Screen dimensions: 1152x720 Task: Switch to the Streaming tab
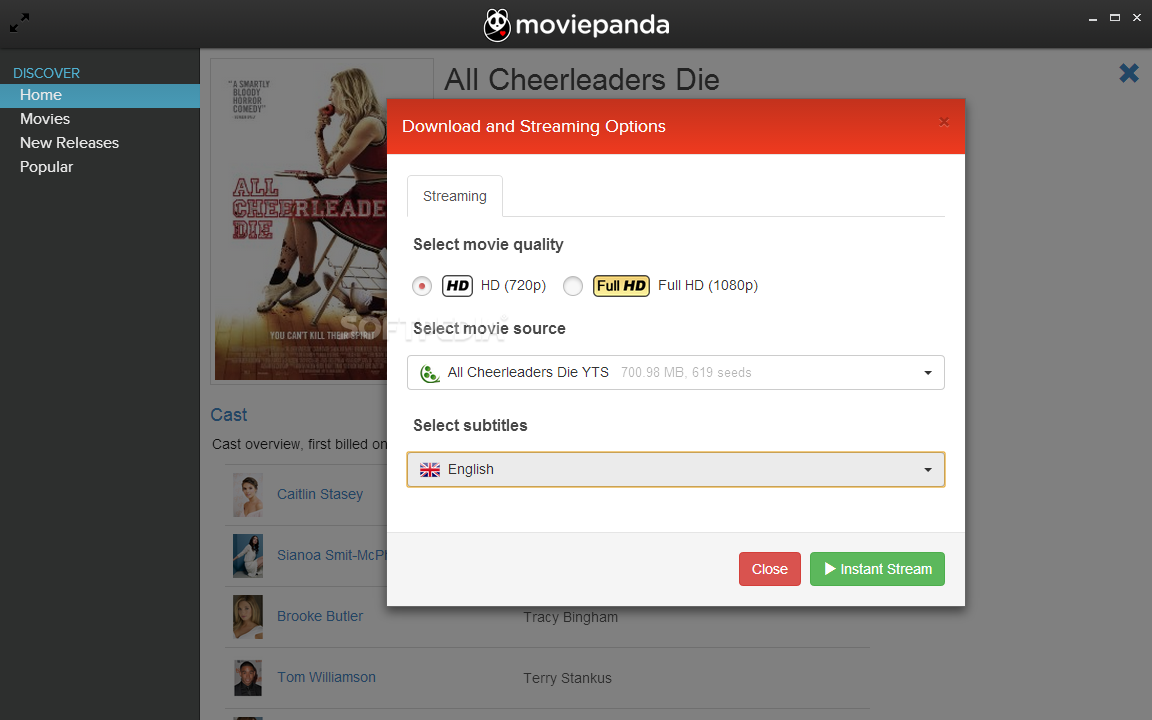[x=455, y=196]
